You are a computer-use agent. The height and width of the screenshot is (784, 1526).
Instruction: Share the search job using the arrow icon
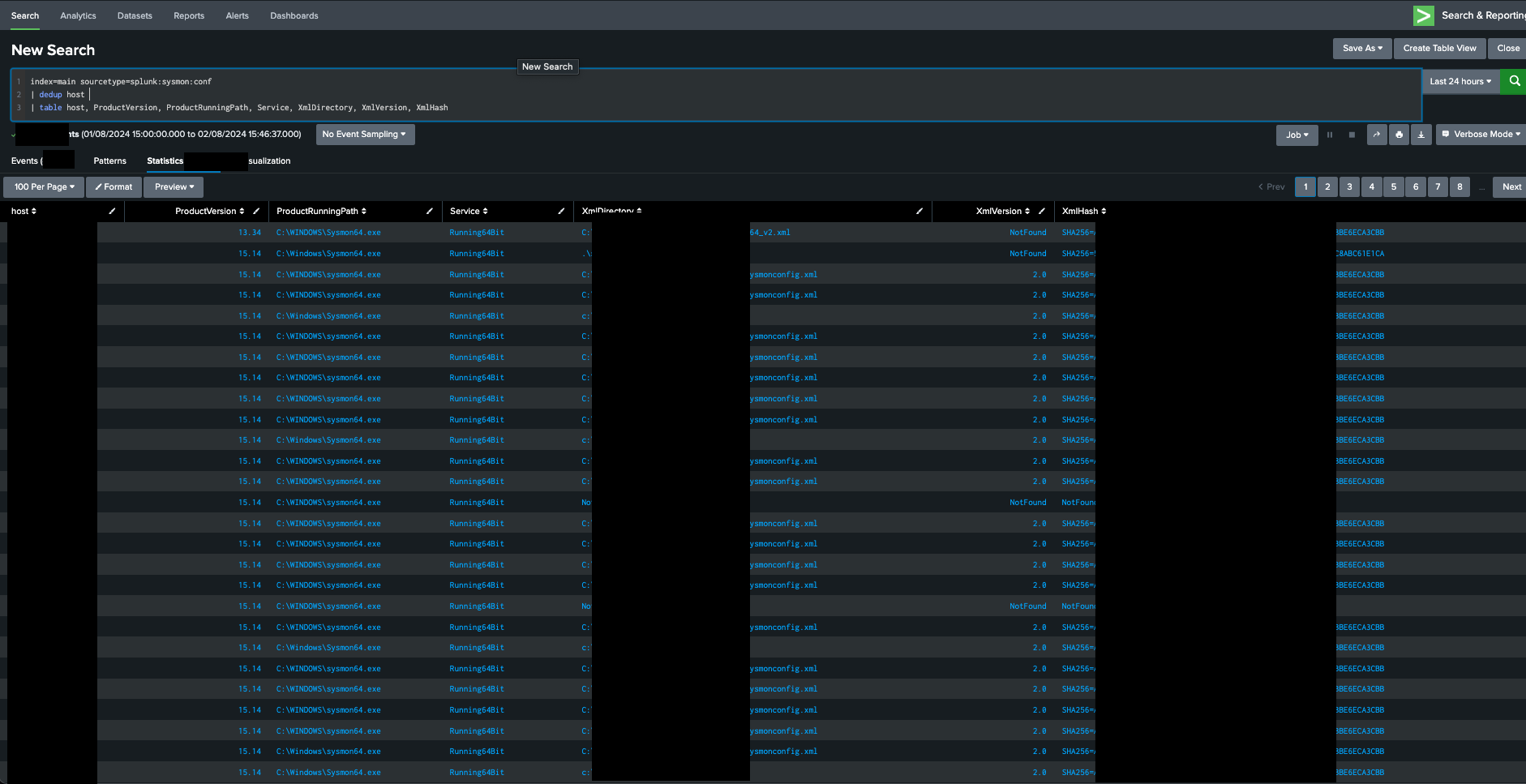coord(1377,135)
